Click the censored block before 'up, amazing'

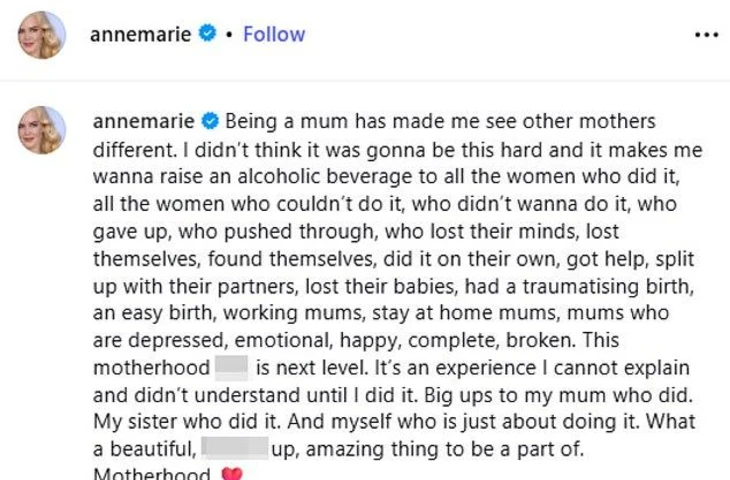coord(235,449)
